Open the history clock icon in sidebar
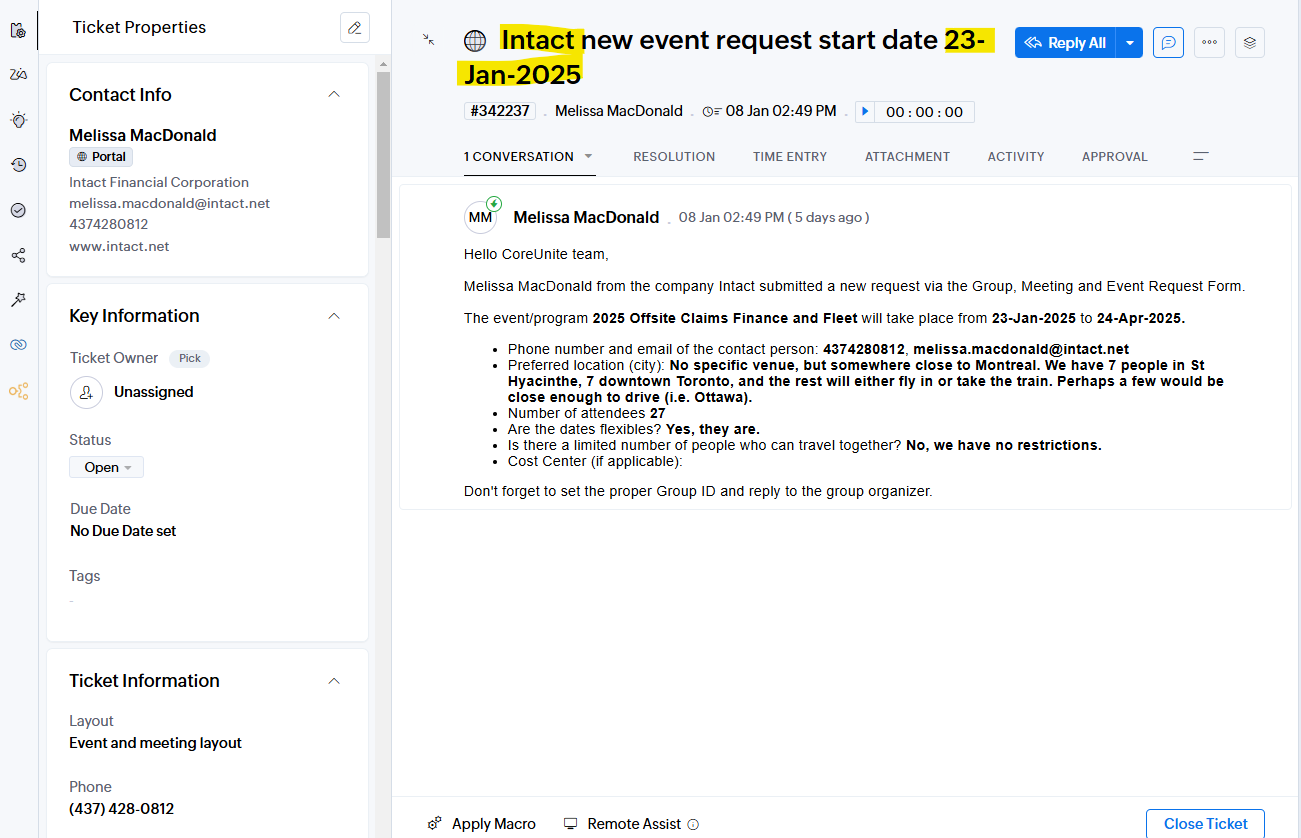1301x838 pixels. (18, 165)
